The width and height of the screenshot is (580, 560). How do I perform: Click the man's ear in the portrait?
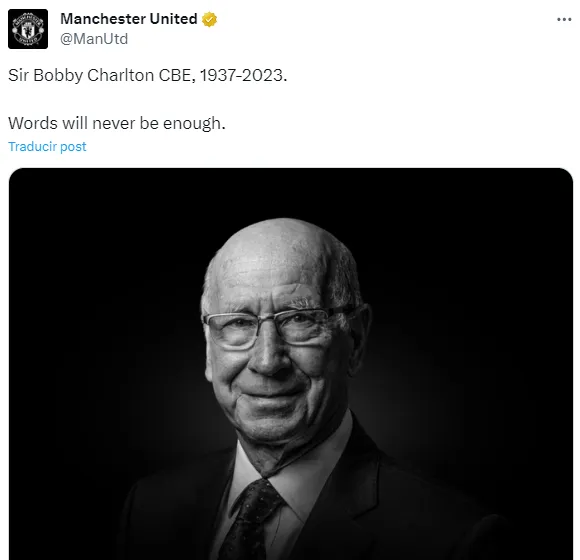(x=360, y=335)
